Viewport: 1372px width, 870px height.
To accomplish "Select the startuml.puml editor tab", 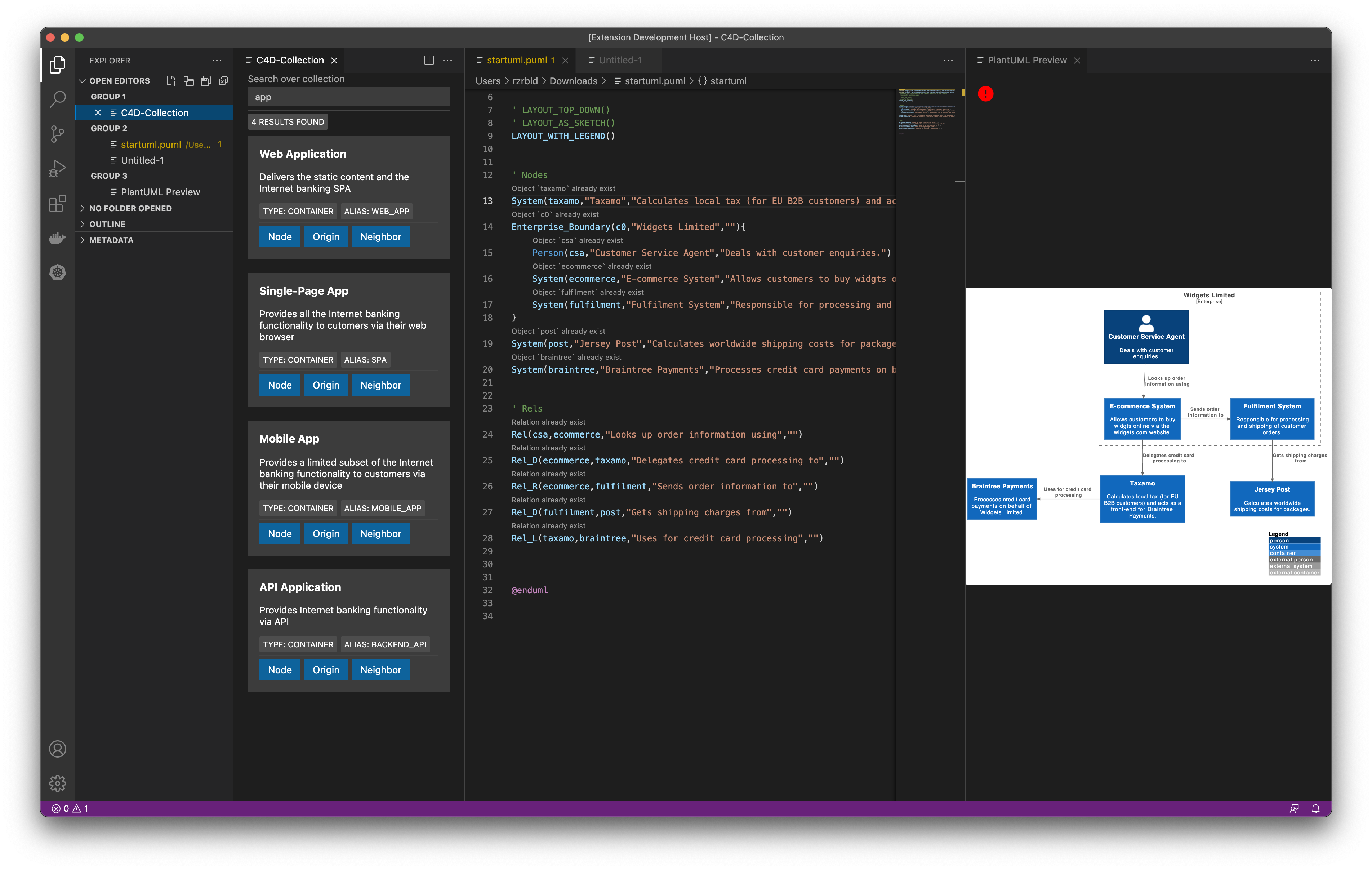I will tap(516, 61).
